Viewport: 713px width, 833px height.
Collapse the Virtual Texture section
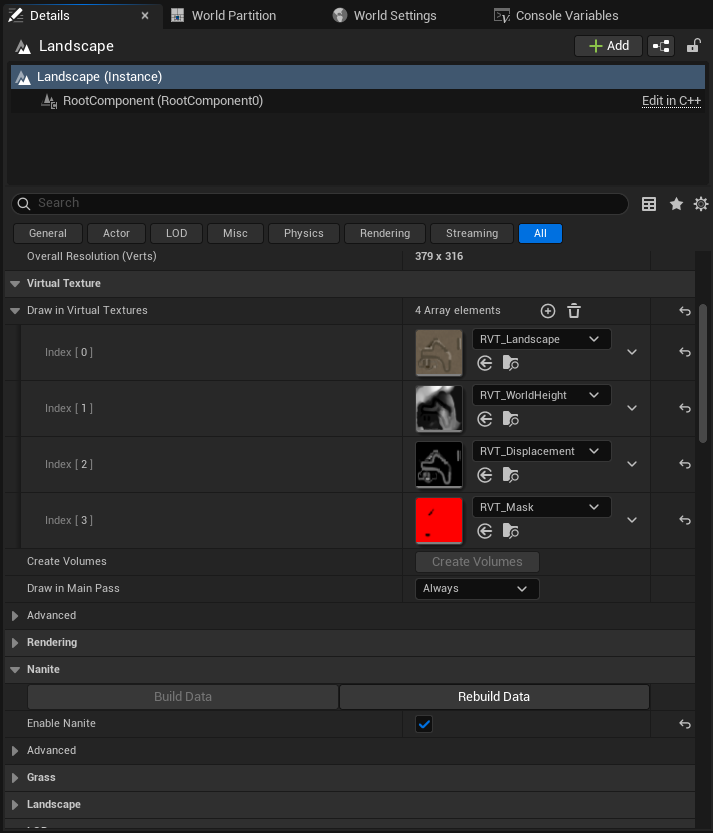(x=15, y=284)
